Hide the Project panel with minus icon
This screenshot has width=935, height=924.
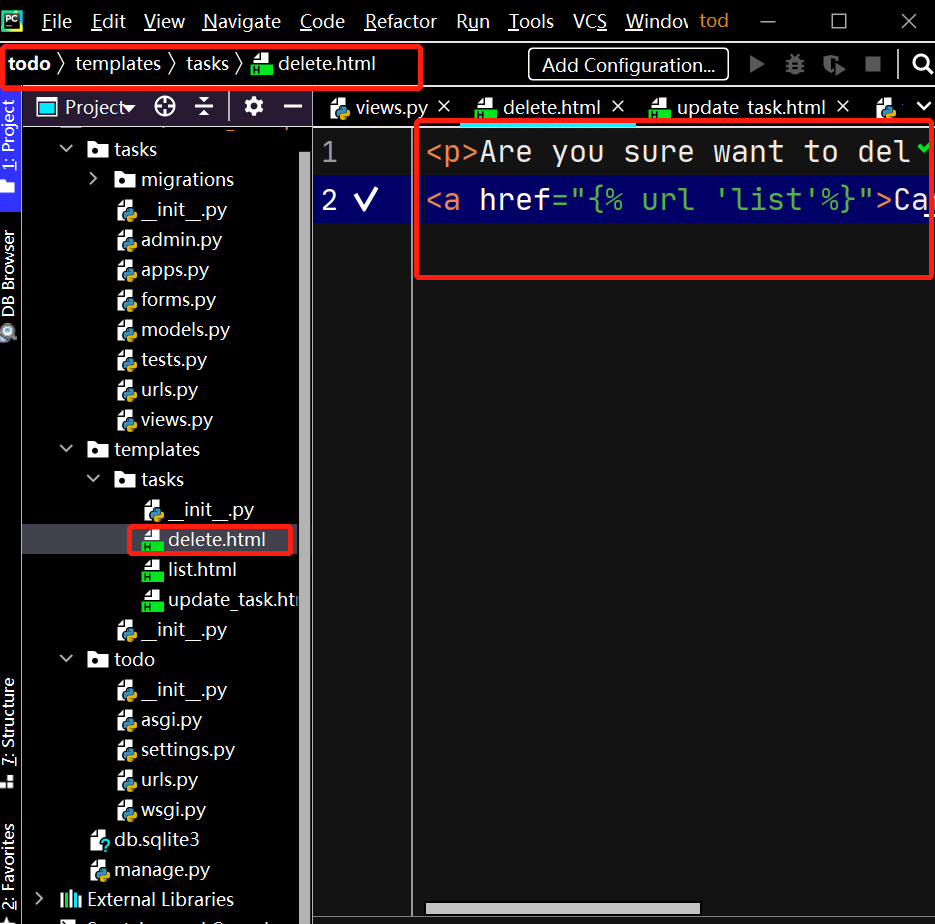[x=292, y=107]
